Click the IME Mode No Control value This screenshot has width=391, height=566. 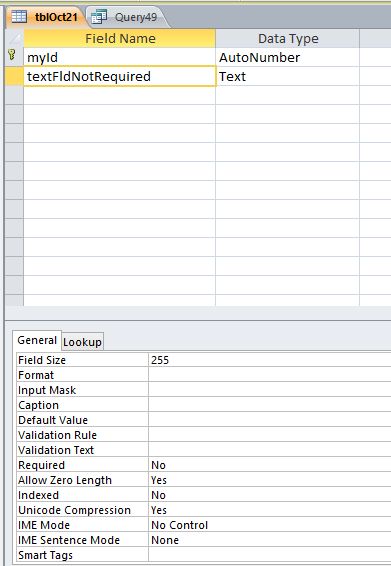coord(270,525)
